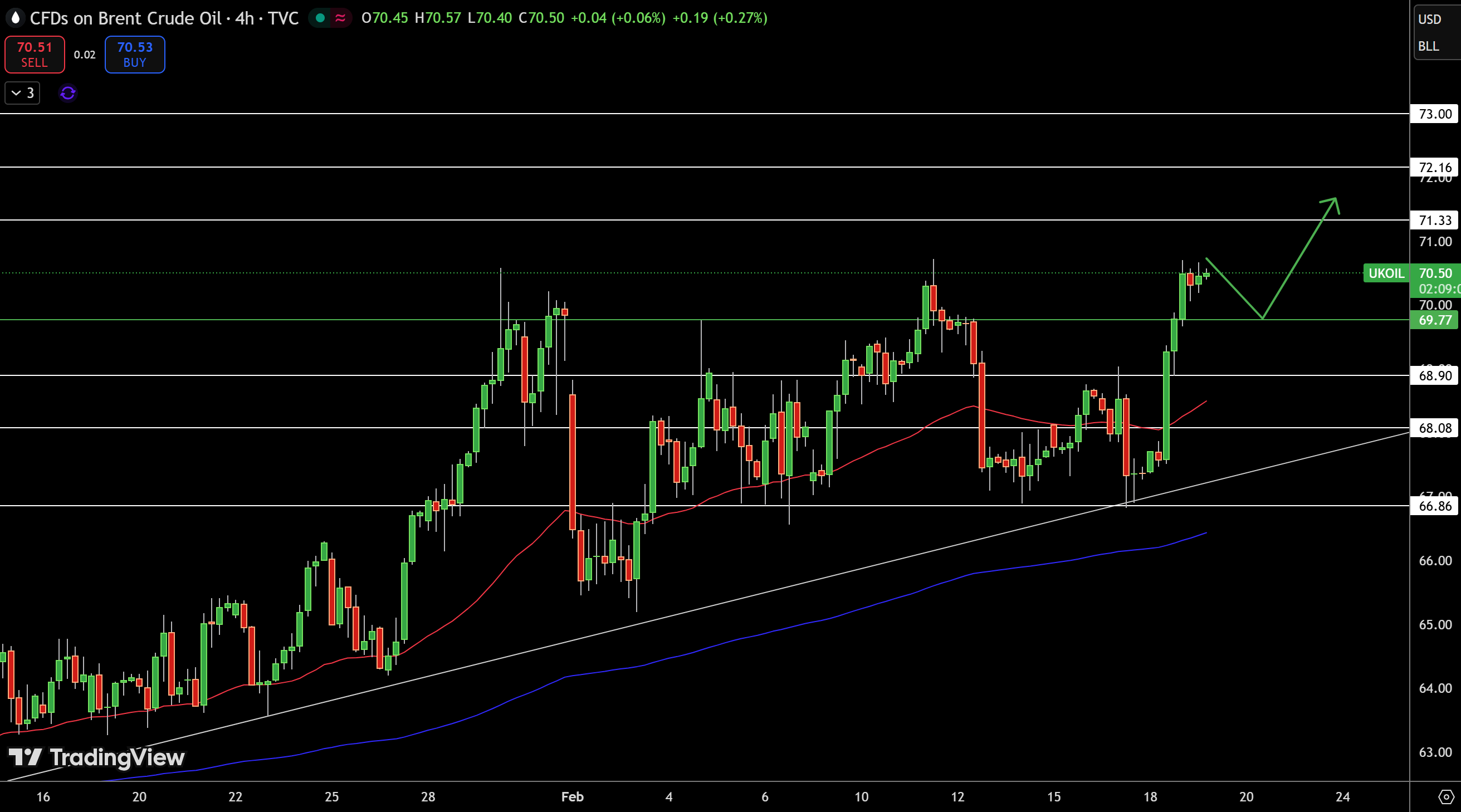This screenshot has width=1461, height=812.
Task: Select the 66.86 horizontal line price label
Action: [x=1434, y=506]
